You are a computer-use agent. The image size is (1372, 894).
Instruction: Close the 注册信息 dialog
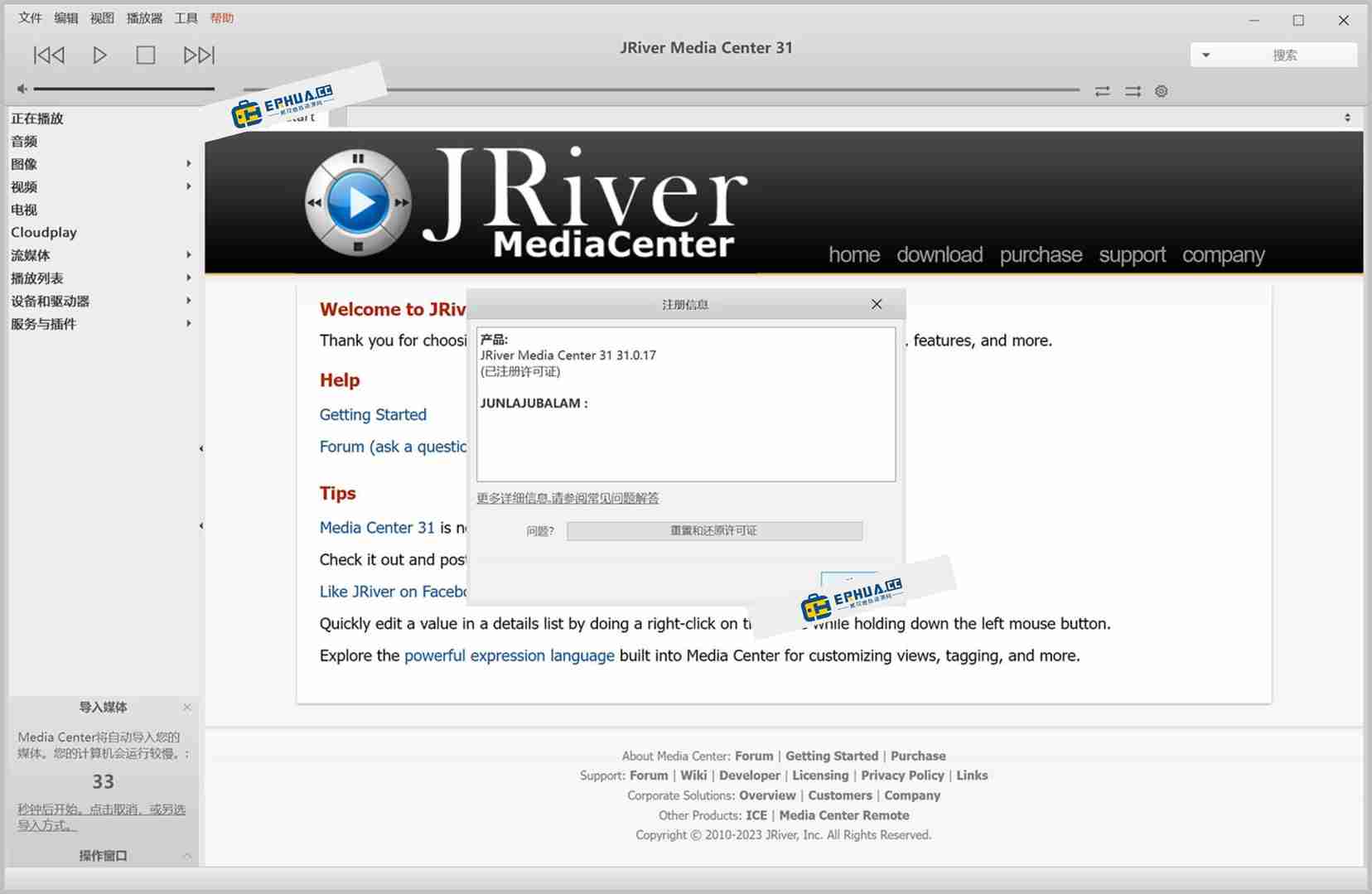pyautogui.click(x=877, y=304)
